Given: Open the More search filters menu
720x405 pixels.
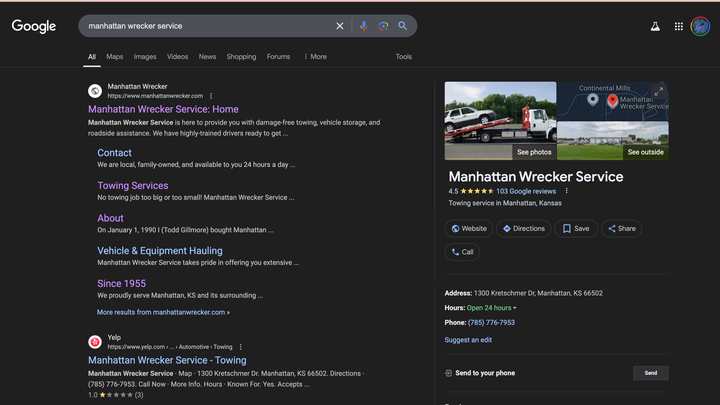Looking at the screenshot, I should 315,56.
